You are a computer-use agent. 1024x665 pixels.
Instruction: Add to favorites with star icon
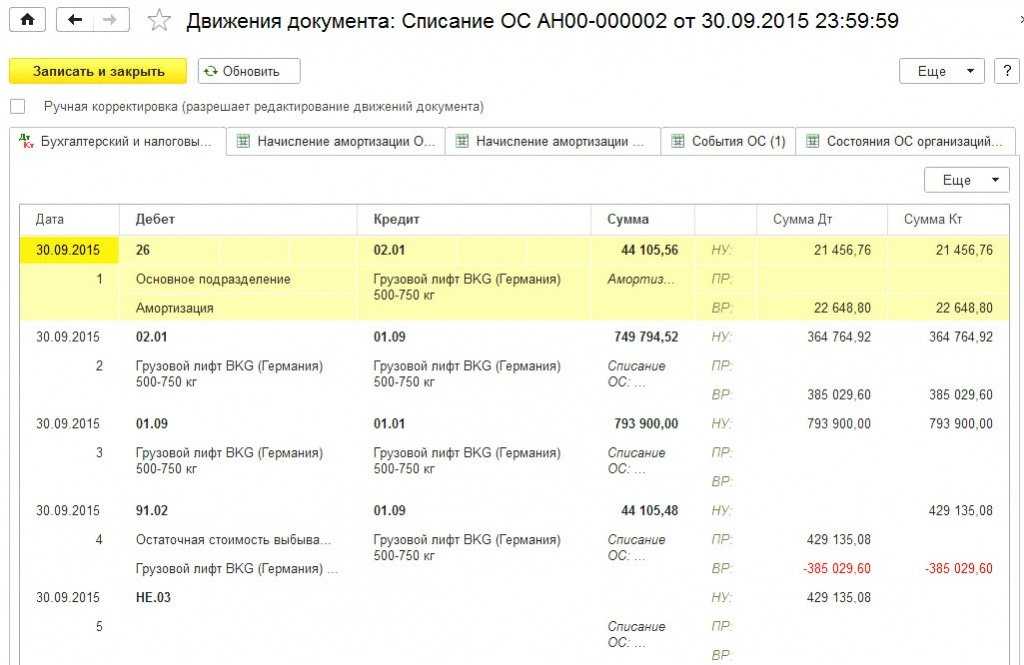coord(158,20)
